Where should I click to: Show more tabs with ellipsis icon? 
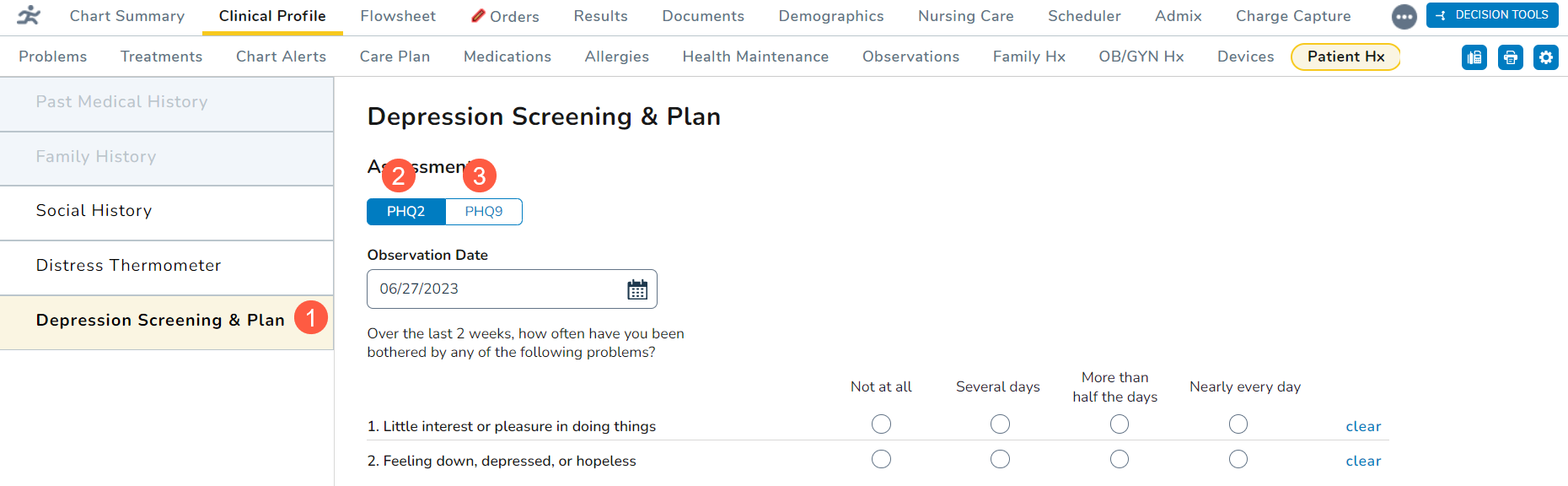[x=1404, y=16]
